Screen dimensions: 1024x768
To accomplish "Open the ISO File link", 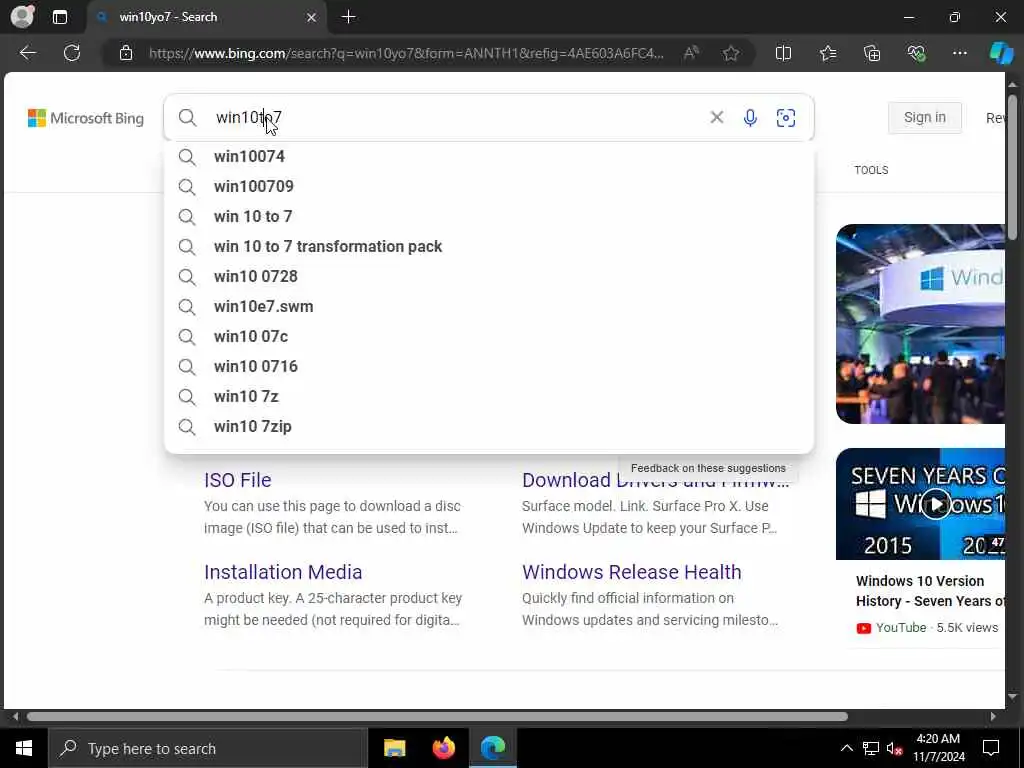I will click(238, 480).
